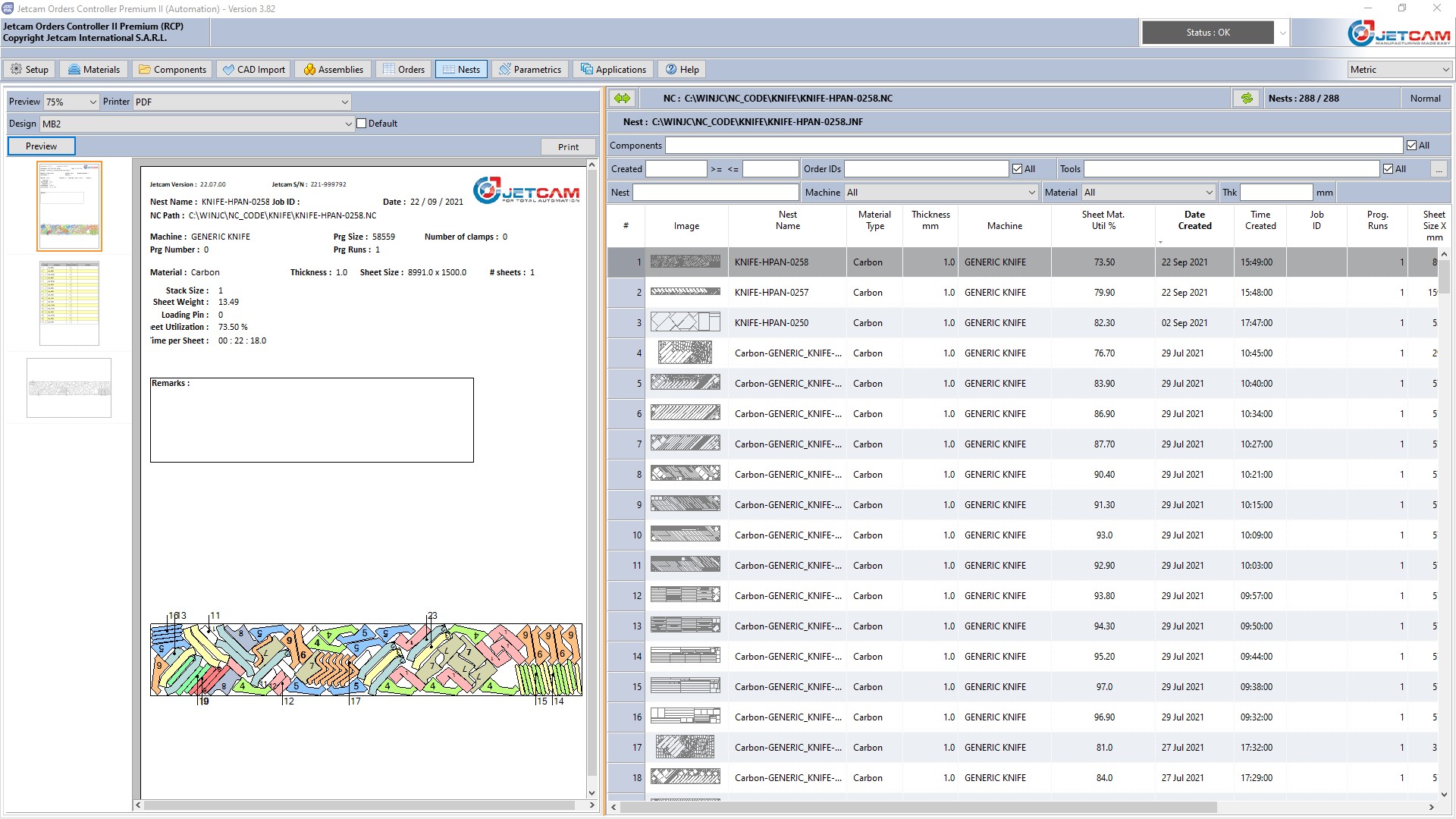Open Help via question mark icon
Image resolution: width=1456 pixels, height=819 pixels.
pyautogui.click(x=671, y=70)
